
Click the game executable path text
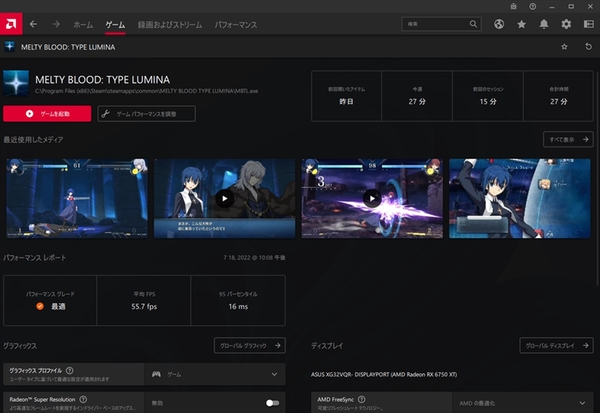(147, 91)
